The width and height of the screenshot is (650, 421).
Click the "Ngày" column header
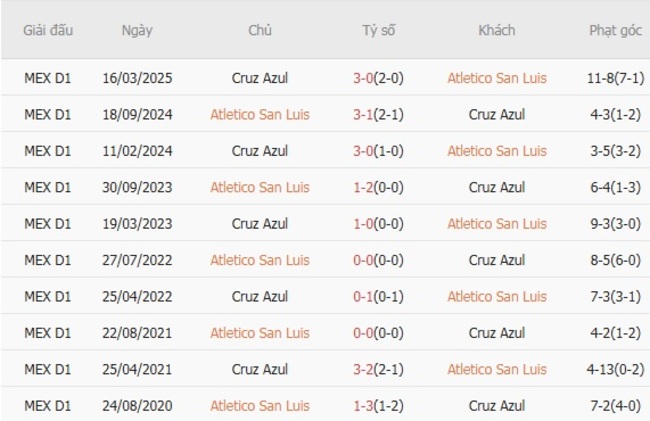(x=137, y=30)
